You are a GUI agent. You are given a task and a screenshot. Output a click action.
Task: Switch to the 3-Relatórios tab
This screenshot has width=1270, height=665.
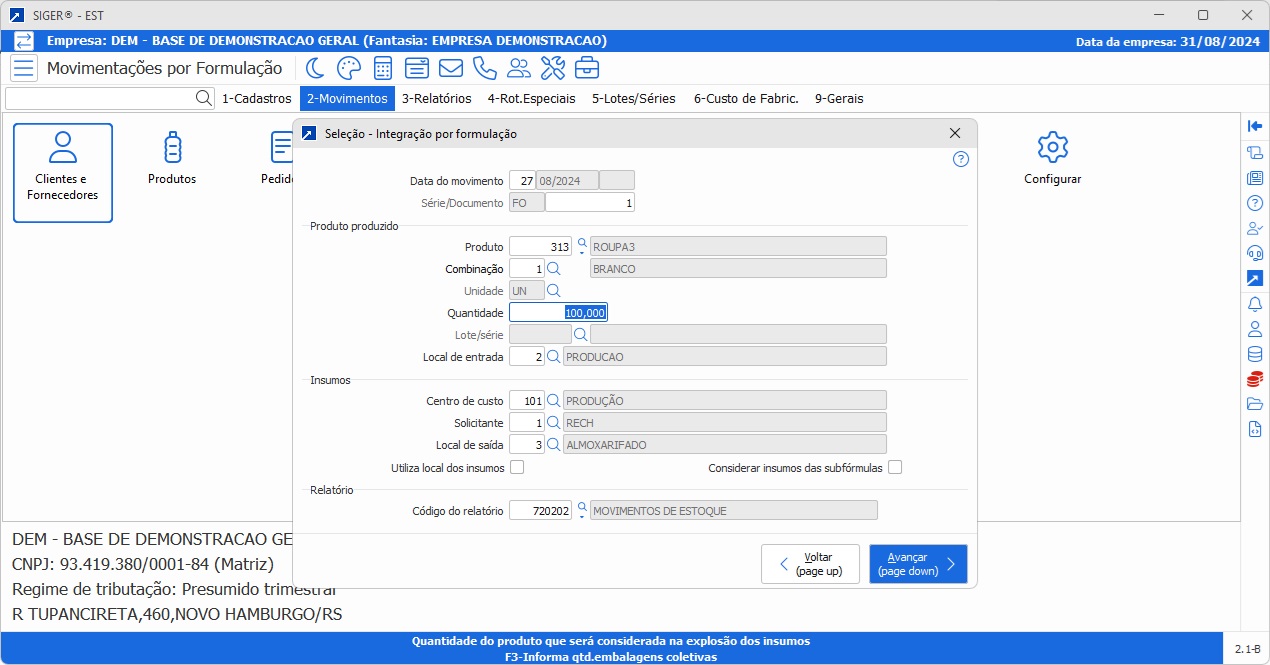[x=436, y=99]
